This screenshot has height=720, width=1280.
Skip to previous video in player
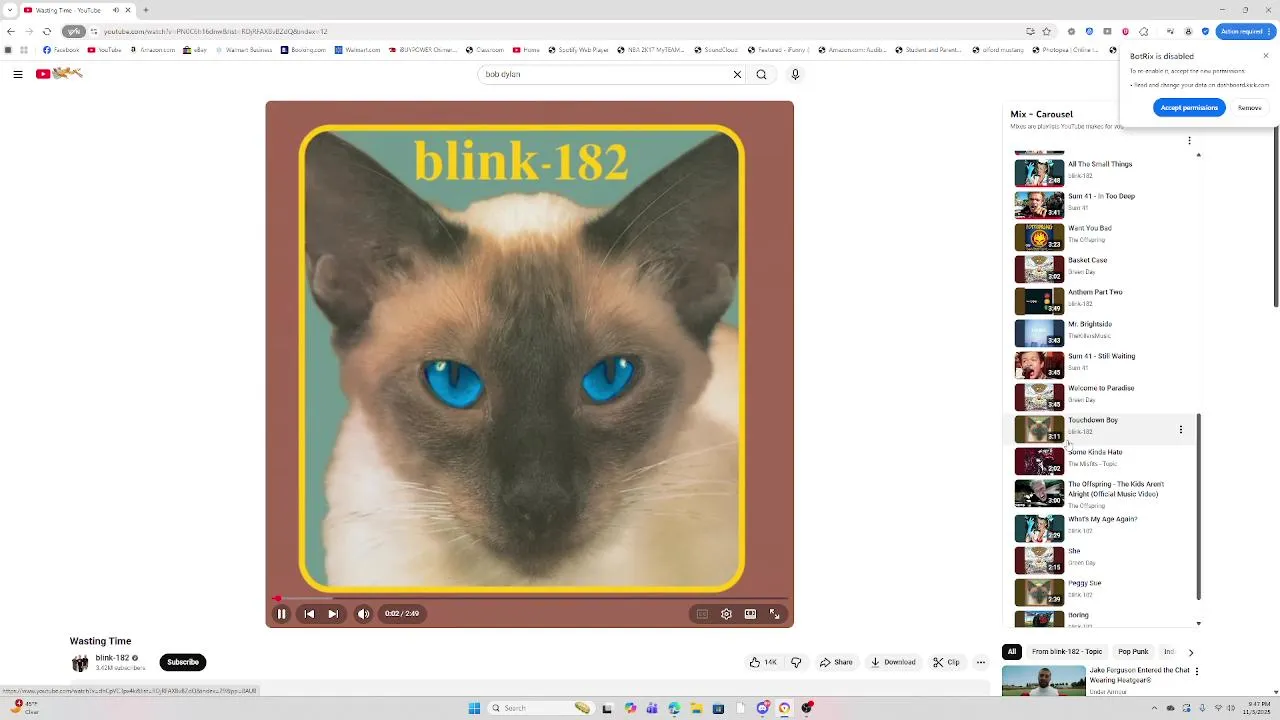point(309,614)
